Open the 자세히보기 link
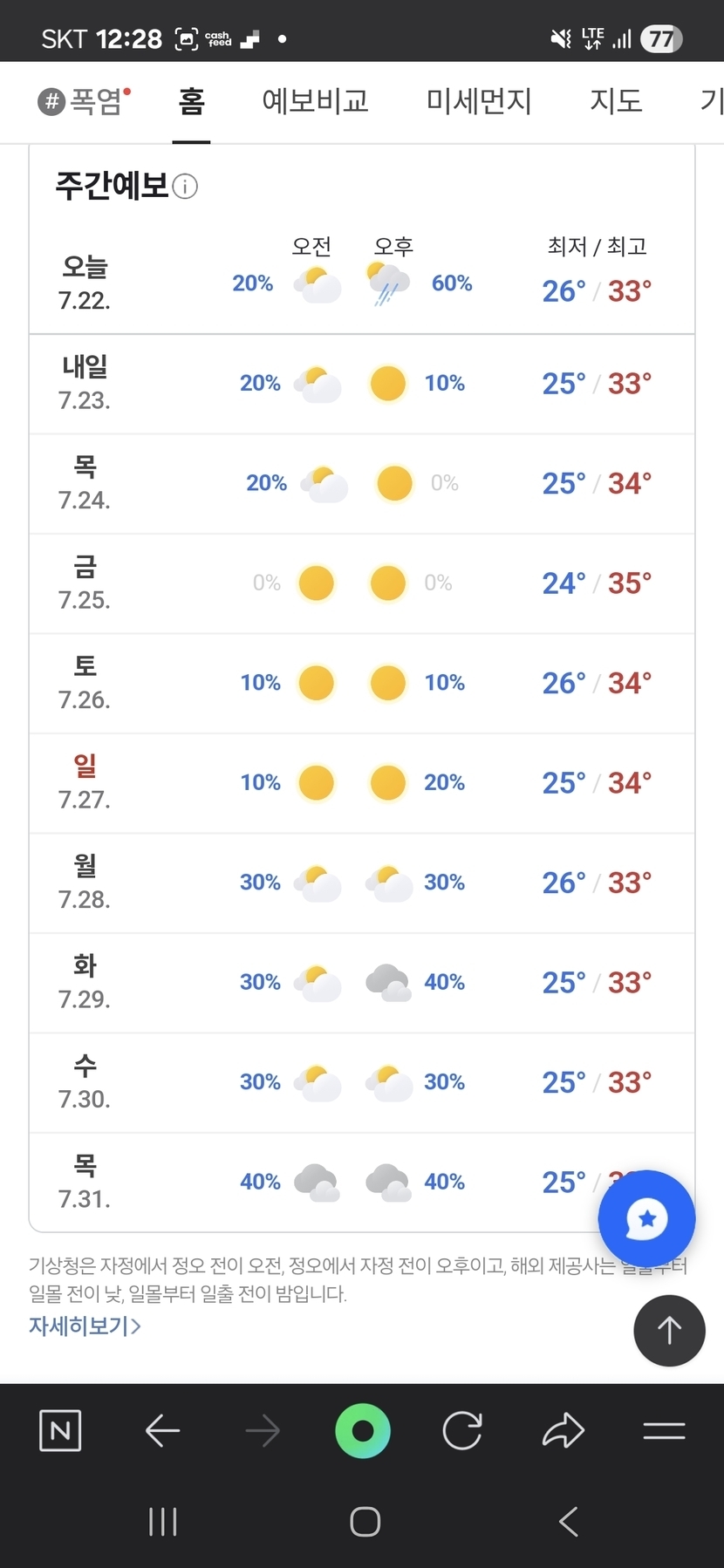Viewport: 724px width, 1568px height. tap(85, 1326)
